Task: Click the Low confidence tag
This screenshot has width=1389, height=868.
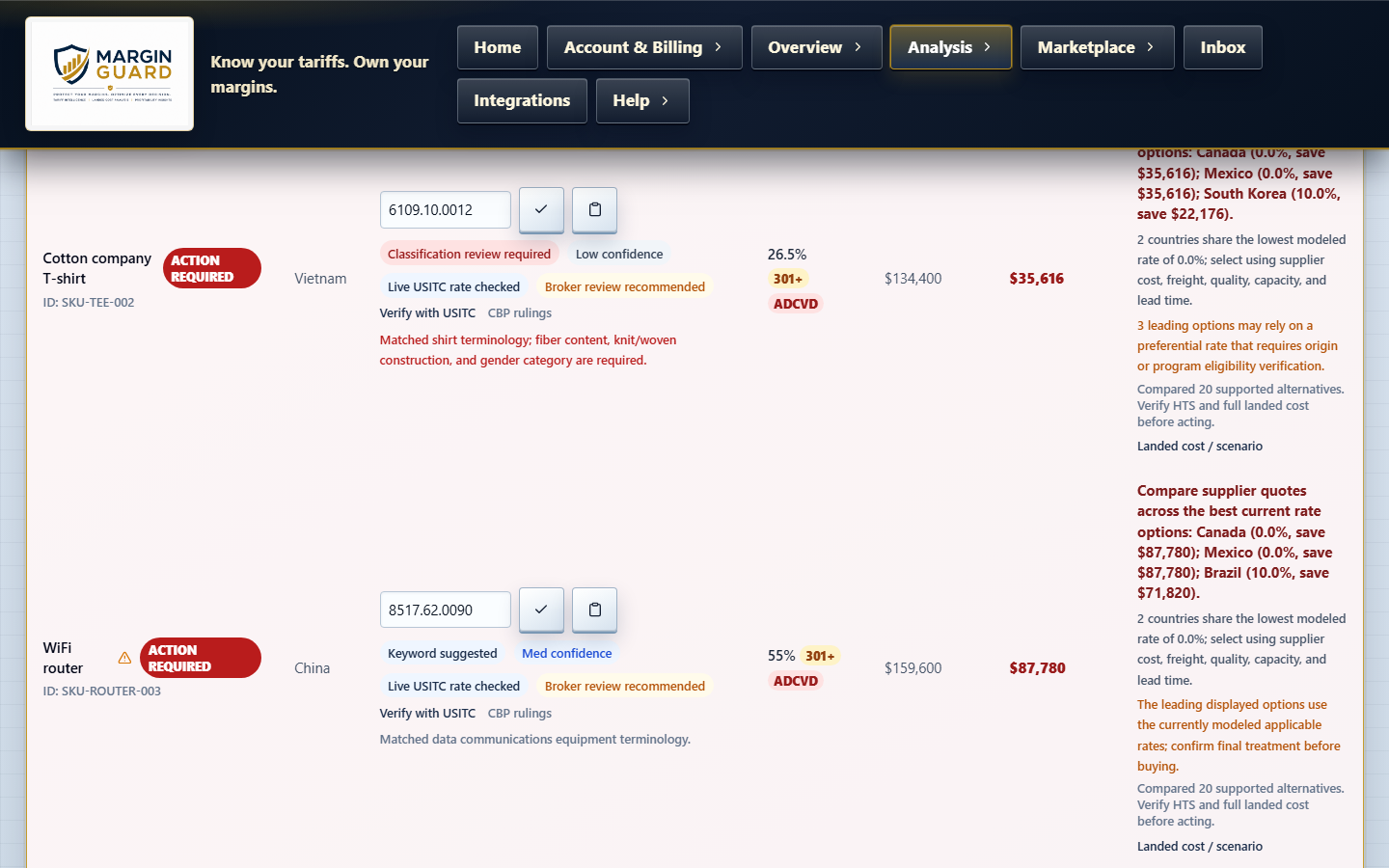Action: [619, 254]
